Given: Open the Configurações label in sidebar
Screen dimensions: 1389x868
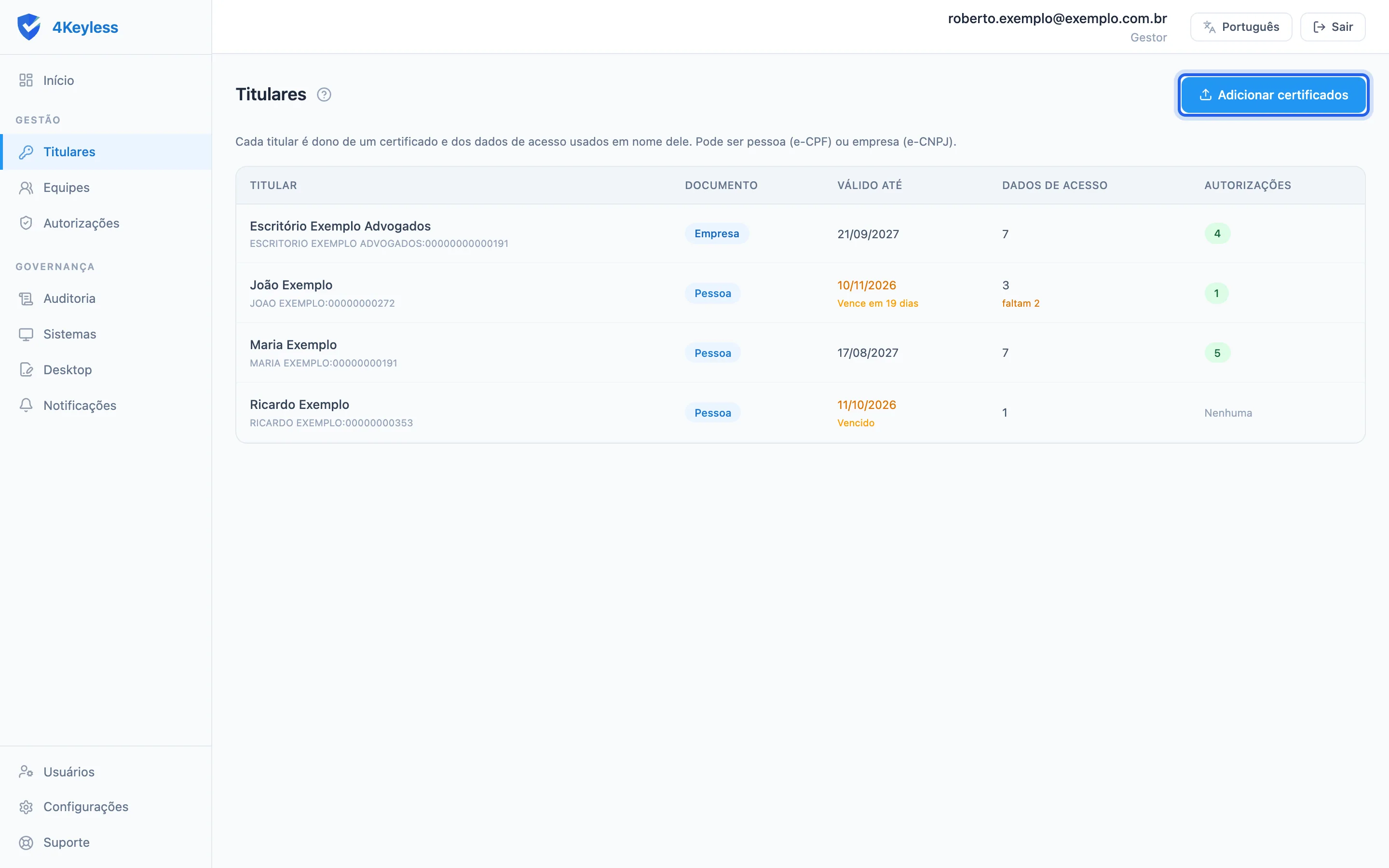Looking at the screenshot, I should [x=86, y=807].
